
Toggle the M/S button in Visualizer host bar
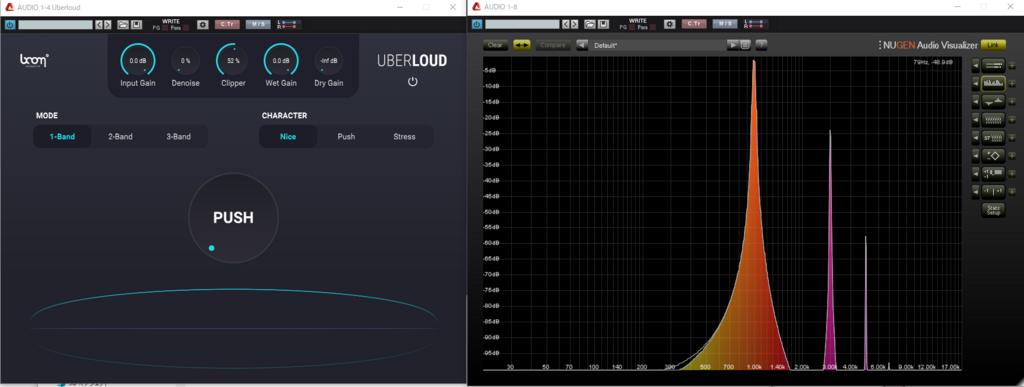point(725,24)
